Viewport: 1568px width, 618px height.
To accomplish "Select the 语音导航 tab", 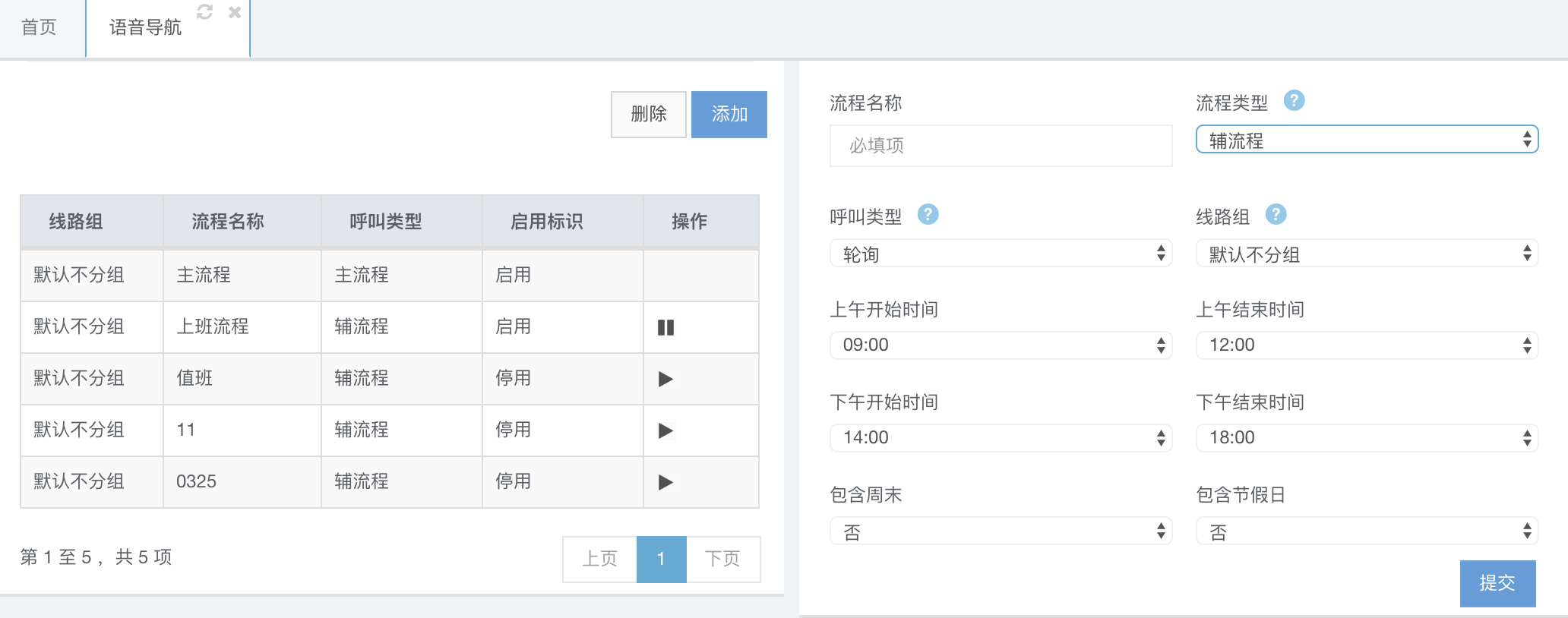I will [x=145, y=28].
